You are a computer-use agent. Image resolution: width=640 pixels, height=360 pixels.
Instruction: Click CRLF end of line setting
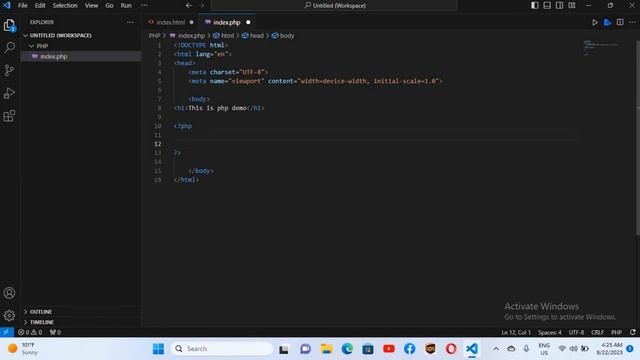coord(597,332)
